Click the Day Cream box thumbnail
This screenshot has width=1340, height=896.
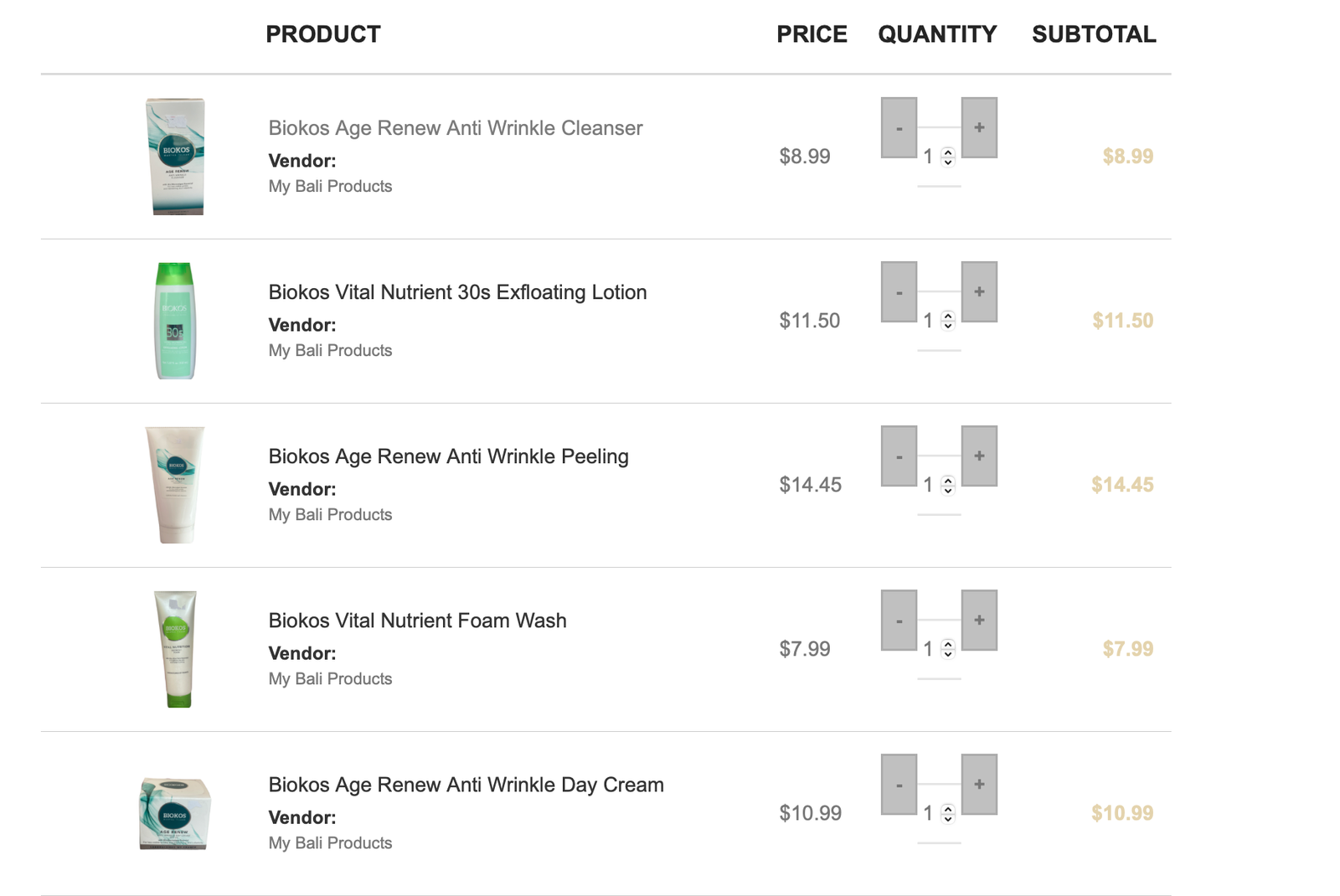175,813
